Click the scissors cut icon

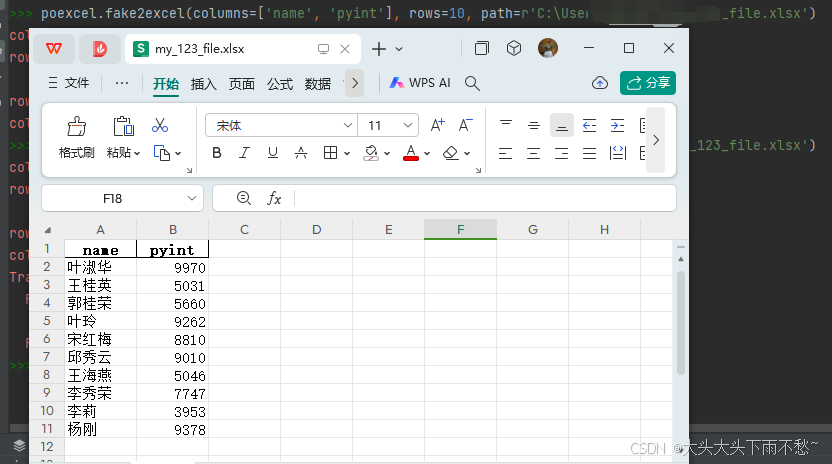160,125
